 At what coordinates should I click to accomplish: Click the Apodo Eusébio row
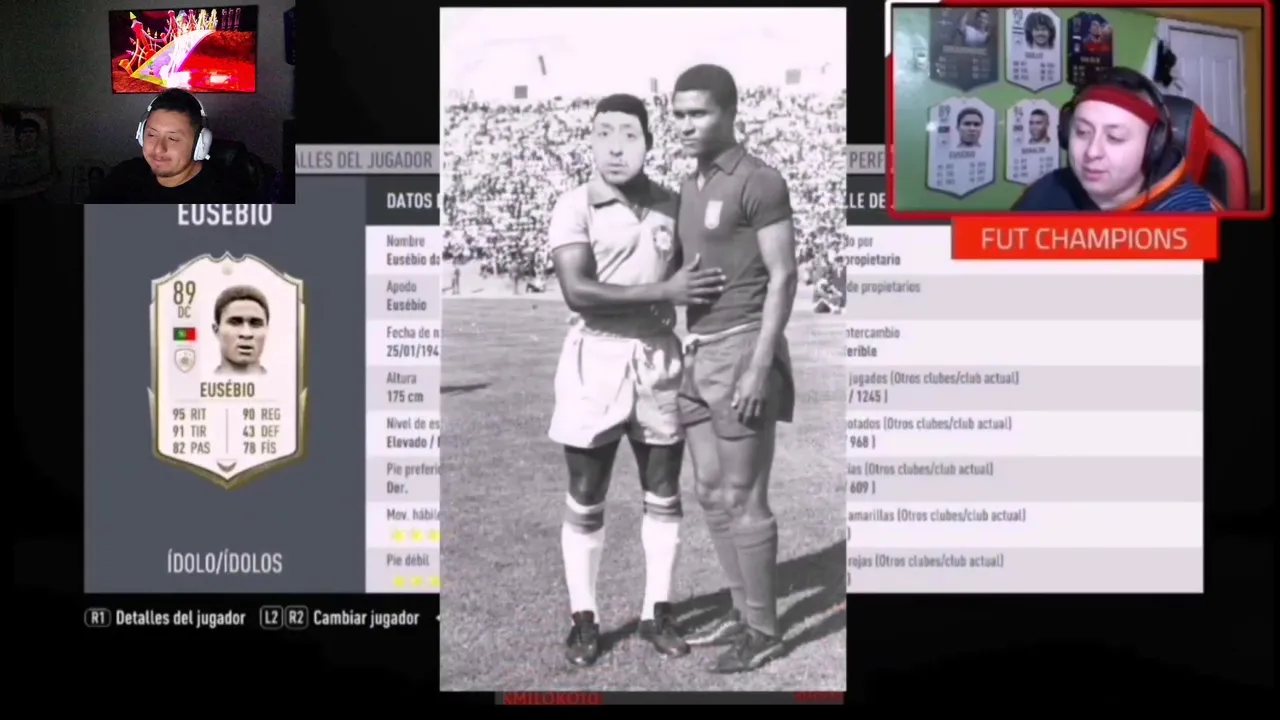point(403,295)
